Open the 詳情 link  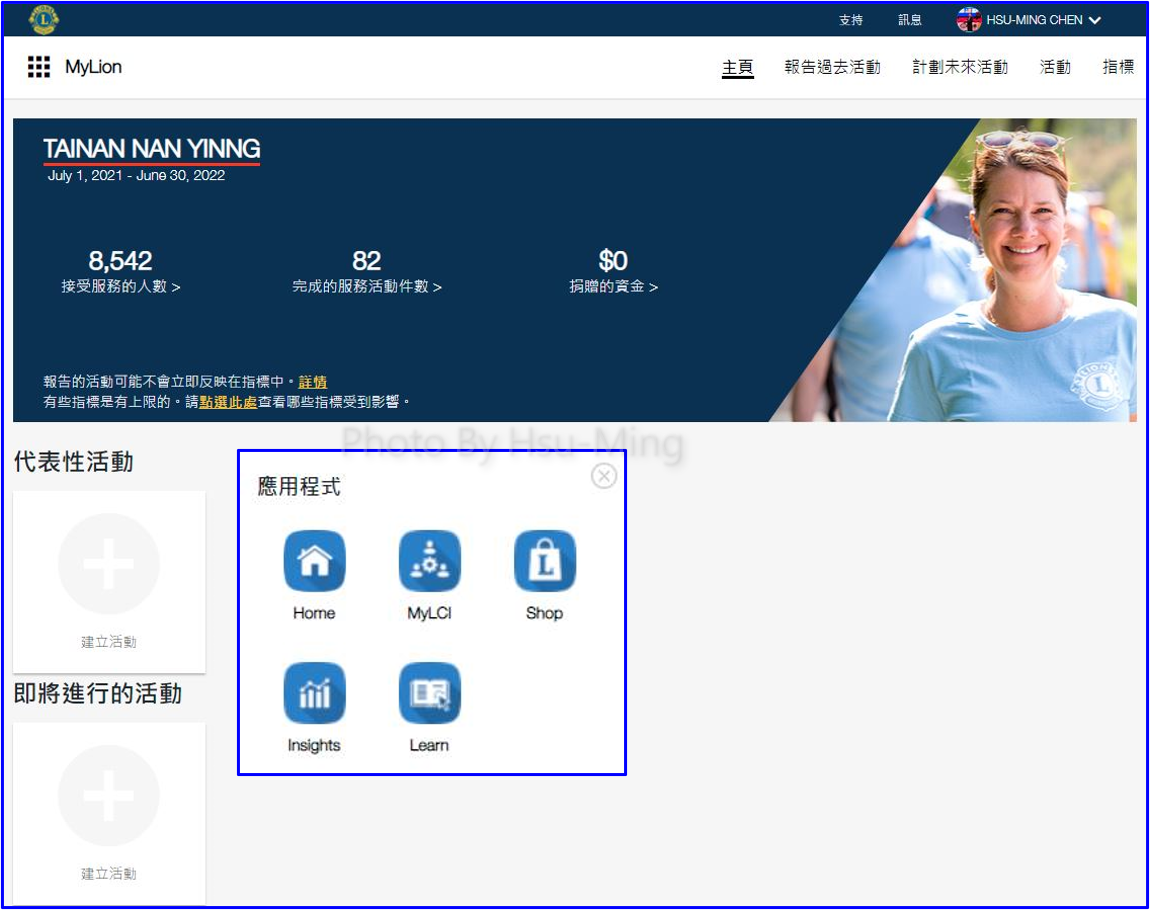coord(312,382)
